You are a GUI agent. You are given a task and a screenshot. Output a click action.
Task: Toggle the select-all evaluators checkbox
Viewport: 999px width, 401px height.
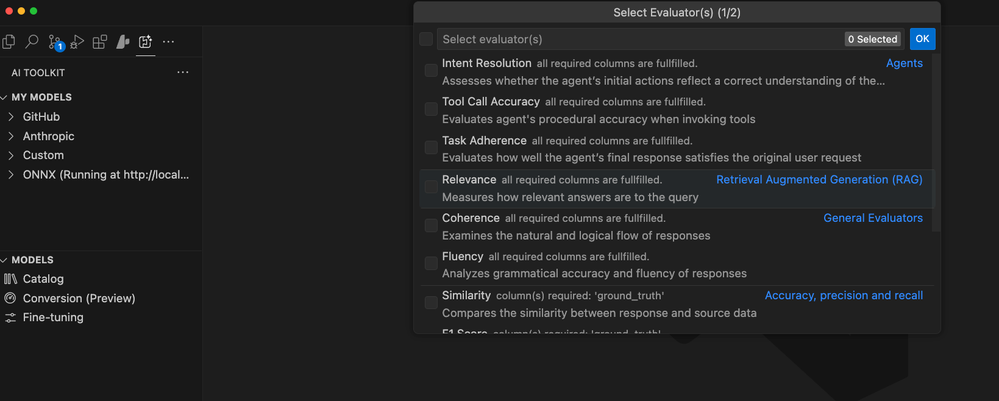click(x=427, y=39)
